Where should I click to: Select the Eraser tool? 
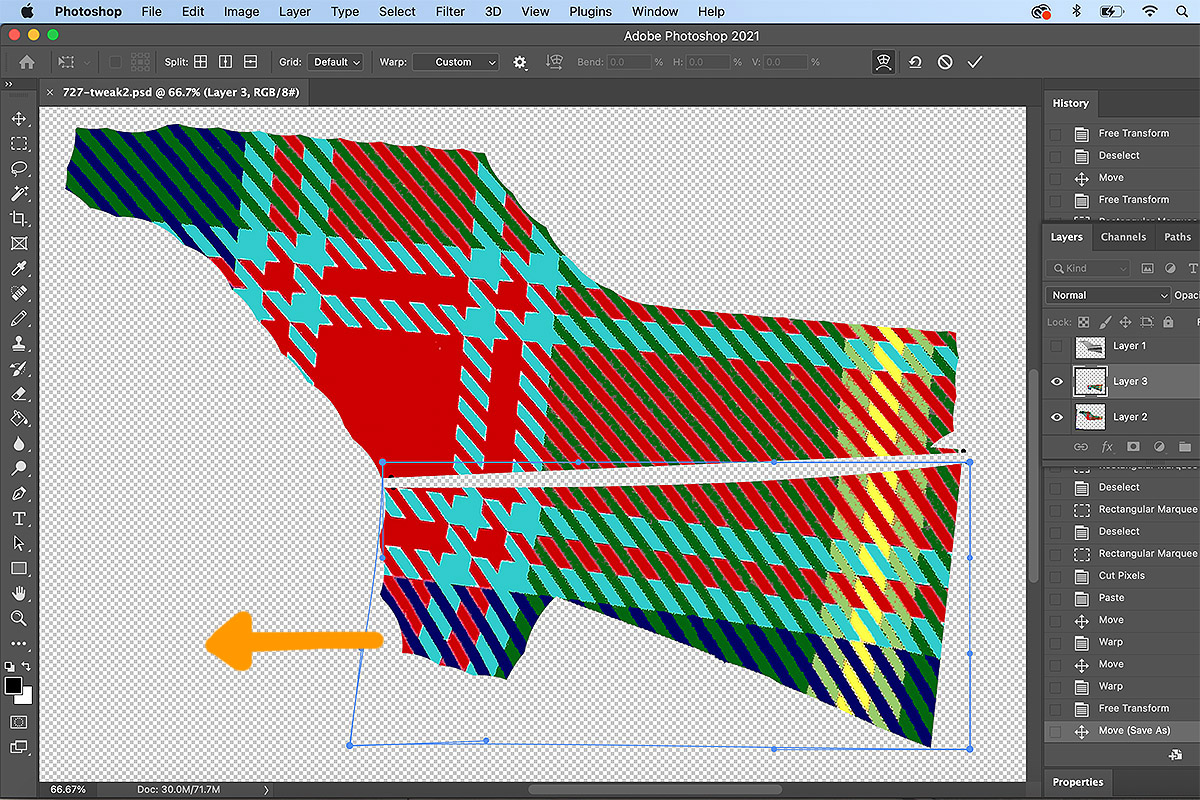click(x=19, y=394)
